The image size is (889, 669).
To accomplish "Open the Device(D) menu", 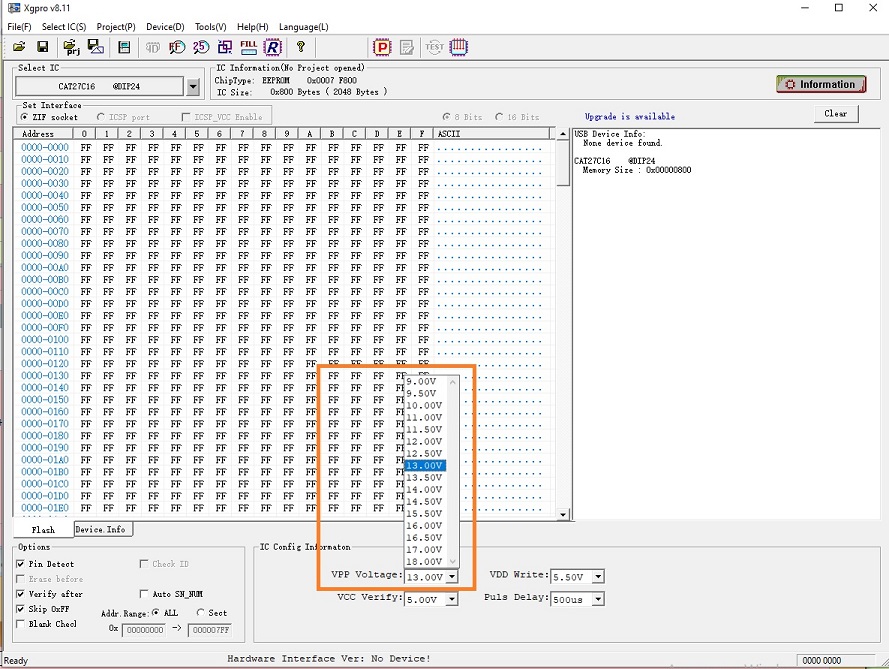I will coord(165,26).
